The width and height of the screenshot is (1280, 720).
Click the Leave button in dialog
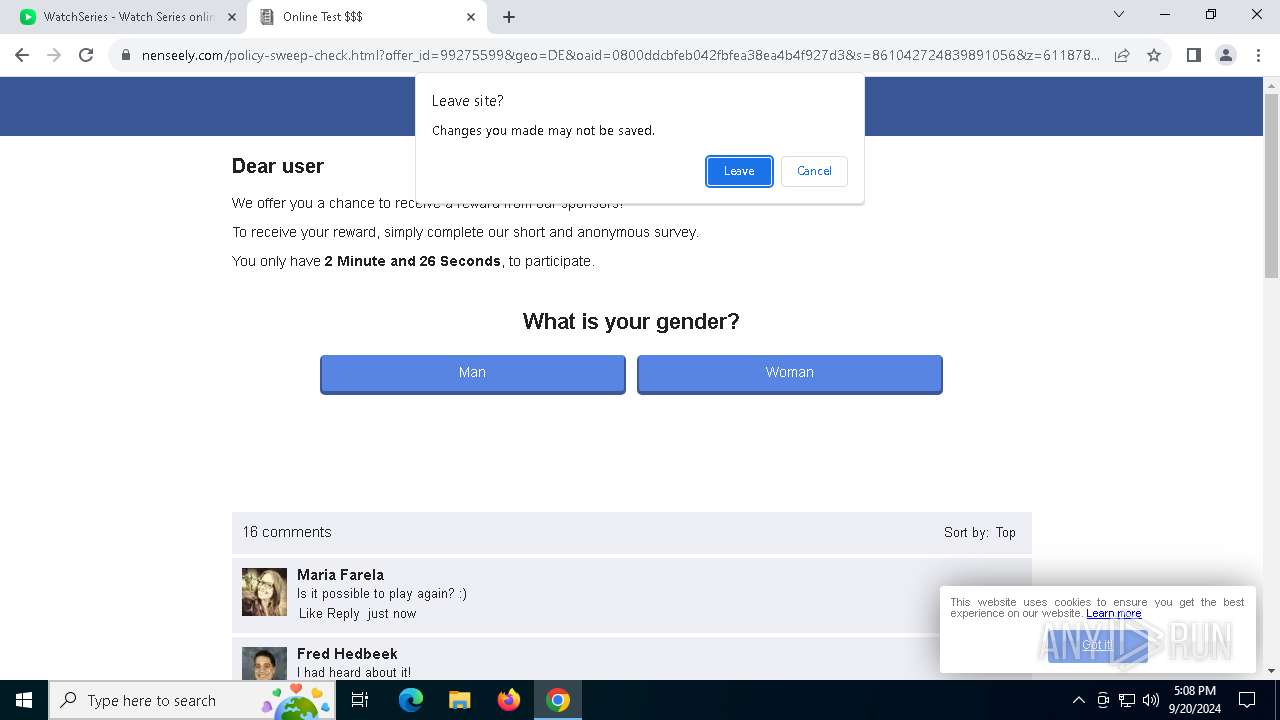(739, 171)
